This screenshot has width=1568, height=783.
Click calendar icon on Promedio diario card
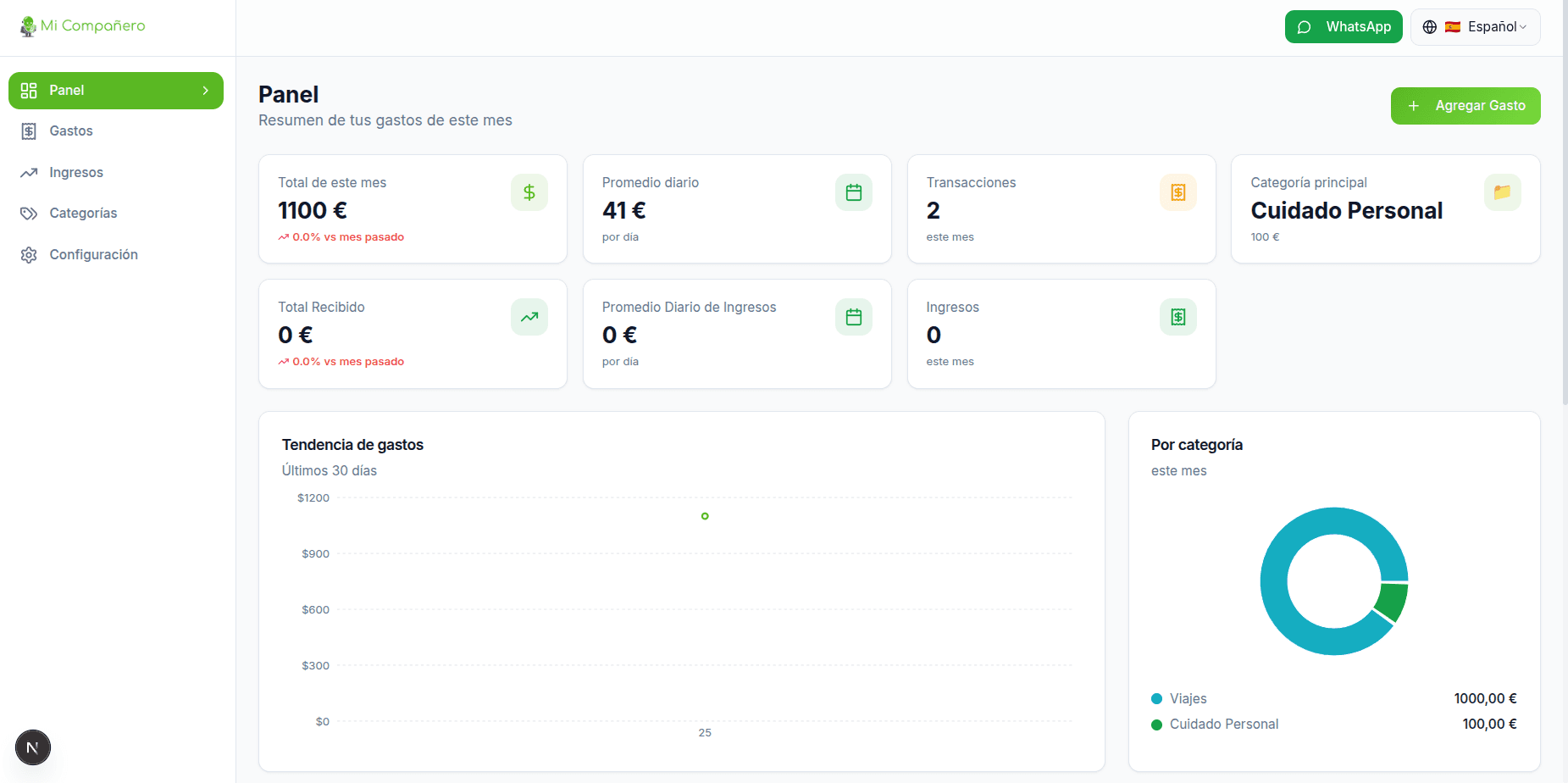(x=853, y=192)
